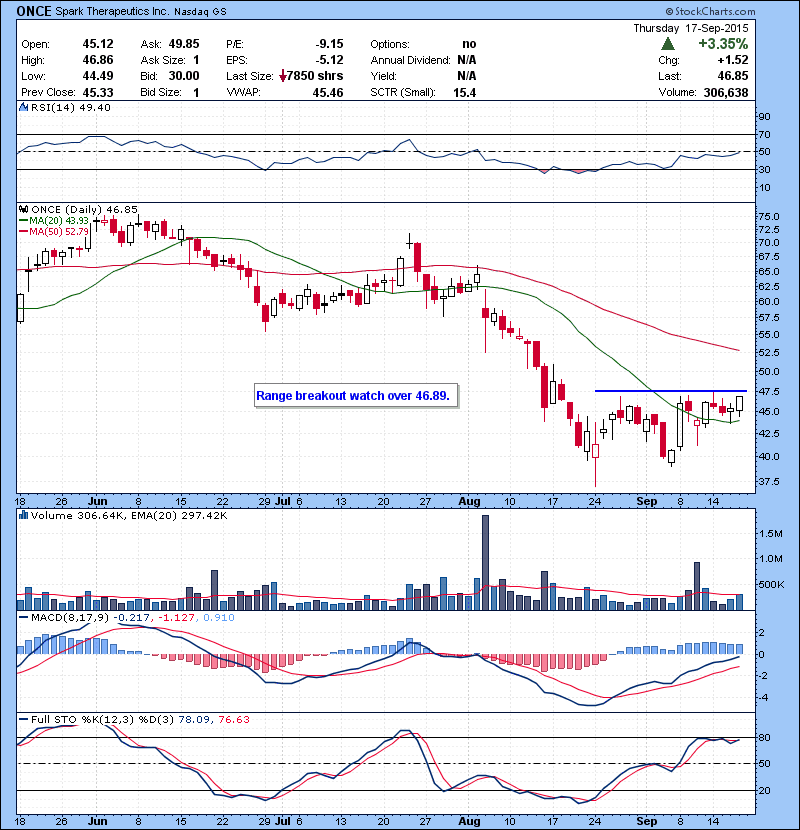Click the 'Sep' label on the price axis
The width and height of the screenshot is (800, 830).
646,501
